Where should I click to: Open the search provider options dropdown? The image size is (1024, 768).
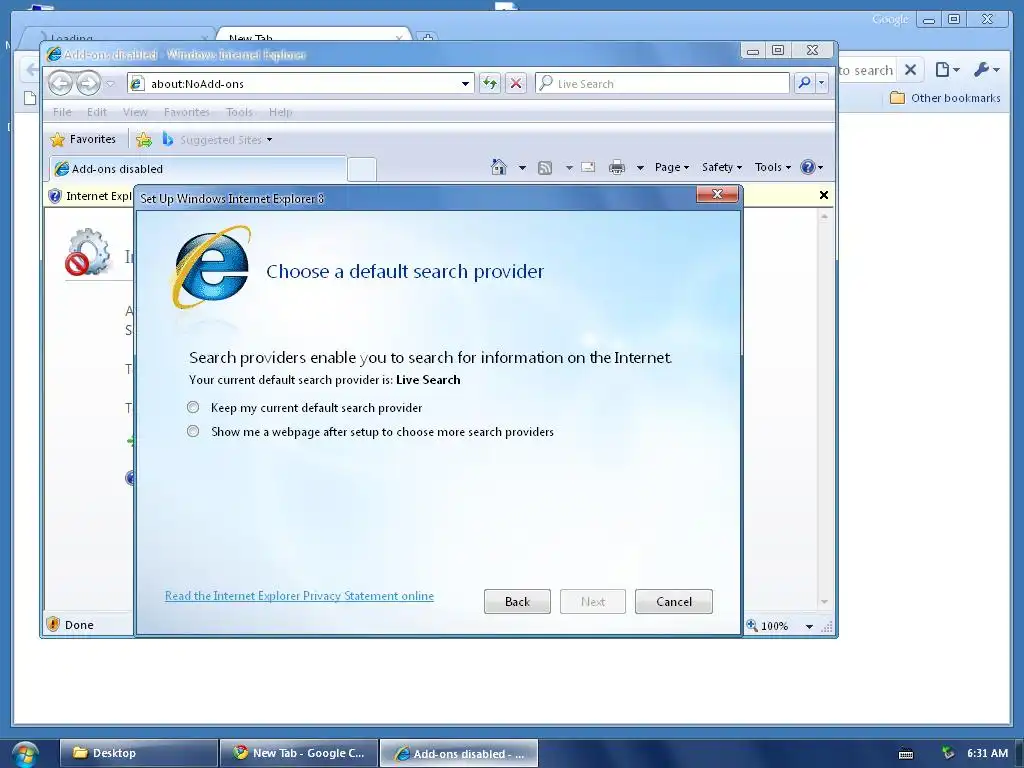822,83
